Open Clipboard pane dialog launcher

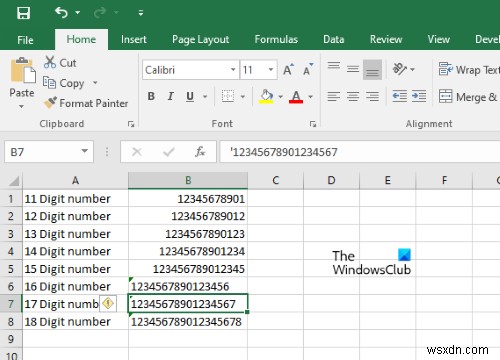pos(131,124)
